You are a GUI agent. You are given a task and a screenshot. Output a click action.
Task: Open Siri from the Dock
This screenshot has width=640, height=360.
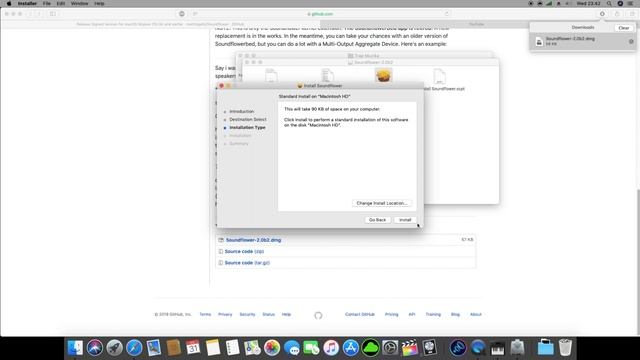point(95,348)
